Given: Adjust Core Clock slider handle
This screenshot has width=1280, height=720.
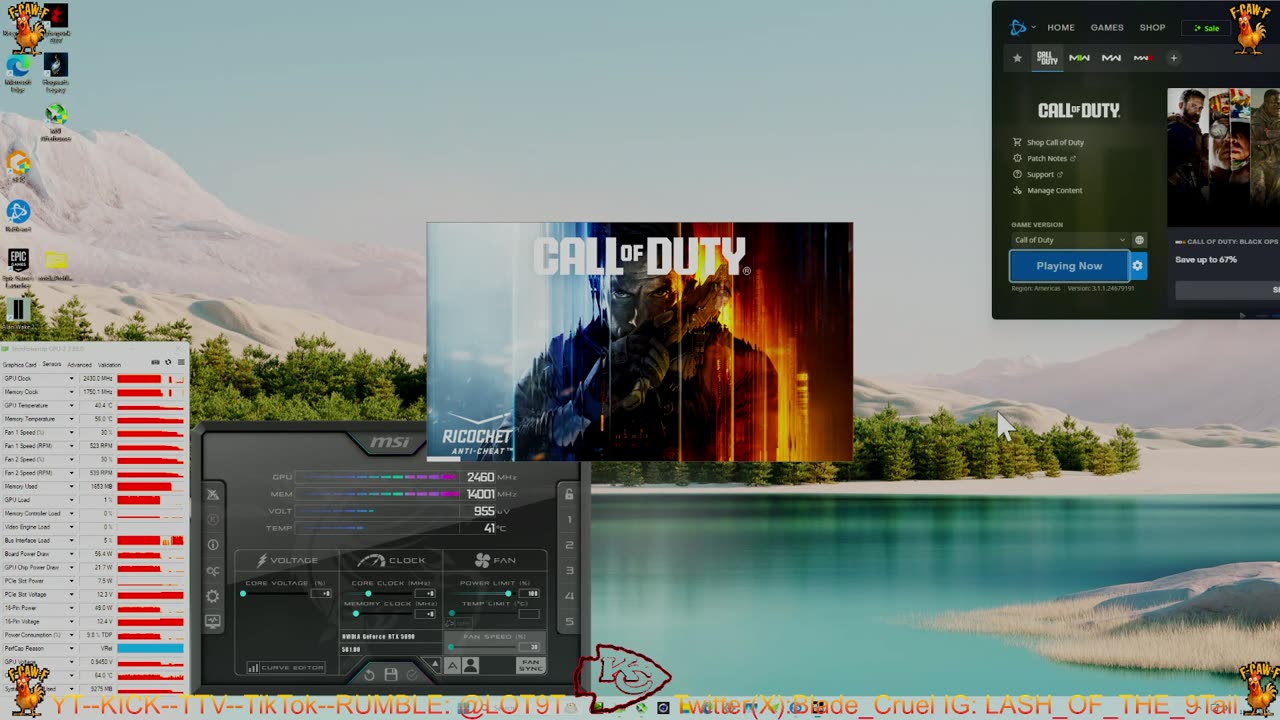Looking at the screenshot, I should [368, 593].
